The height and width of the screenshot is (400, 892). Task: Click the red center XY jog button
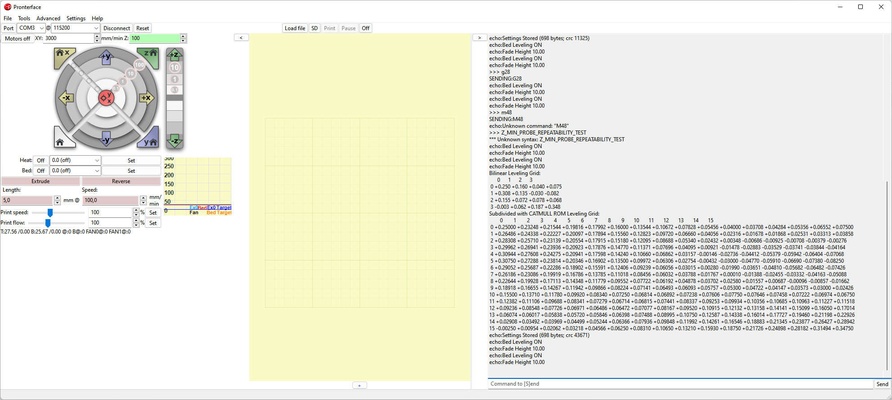pos(106,98)
